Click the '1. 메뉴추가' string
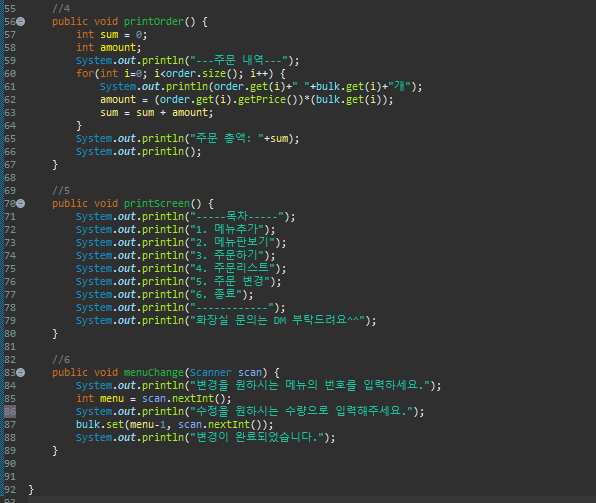Screen dimensions: 596x503 click(227, 230)
